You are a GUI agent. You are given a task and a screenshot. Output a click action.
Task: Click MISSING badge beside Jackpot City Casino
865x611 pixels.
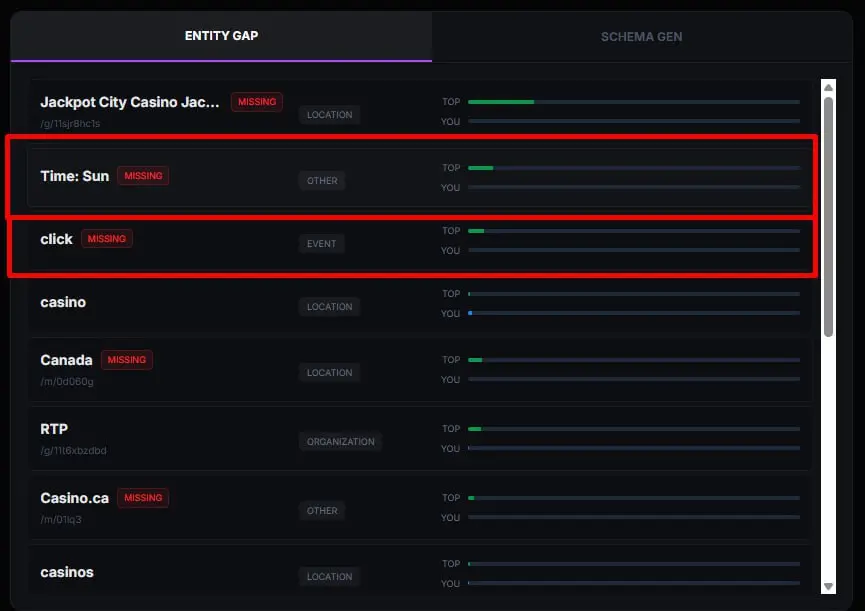(x=257, y=102)
